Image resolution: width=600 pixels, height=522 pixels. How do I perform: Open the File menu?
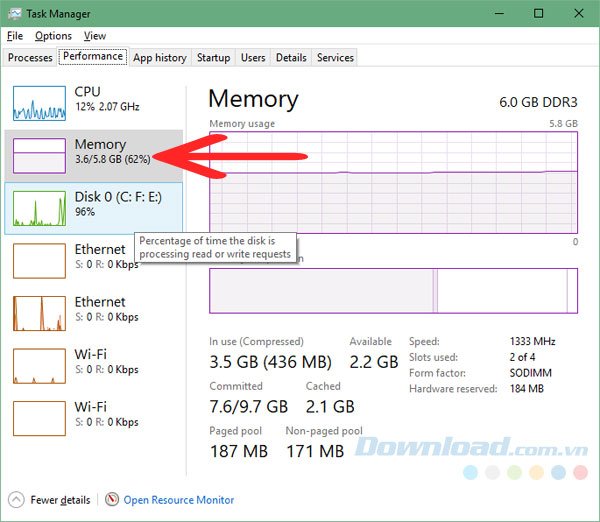pyautogui.click(x=15, y=36)
